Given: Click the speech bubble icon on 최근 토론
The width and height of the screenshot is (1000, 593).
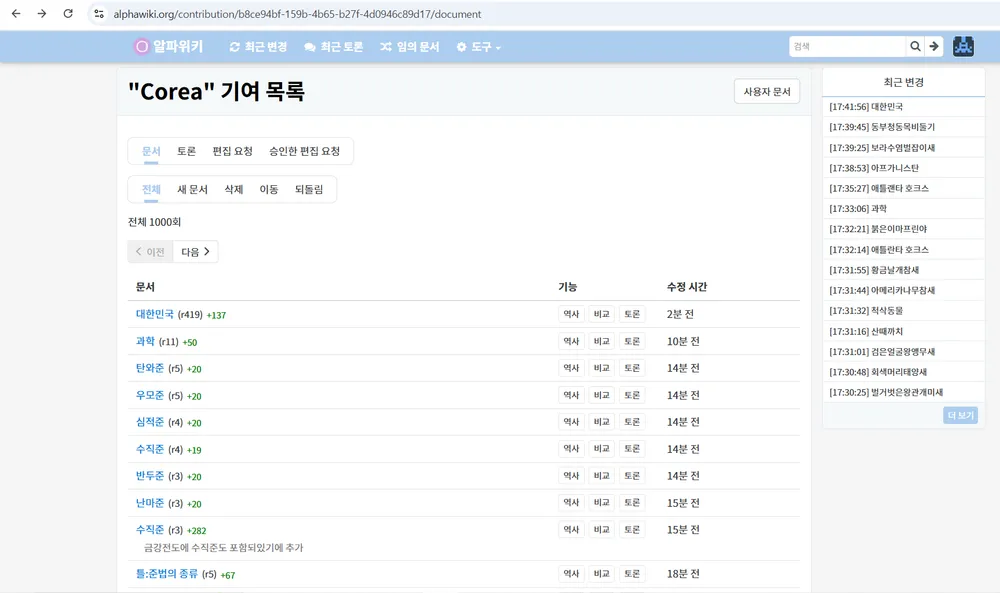Looking at the screenshot, I should pyautogui.click(x=310, y=46).
